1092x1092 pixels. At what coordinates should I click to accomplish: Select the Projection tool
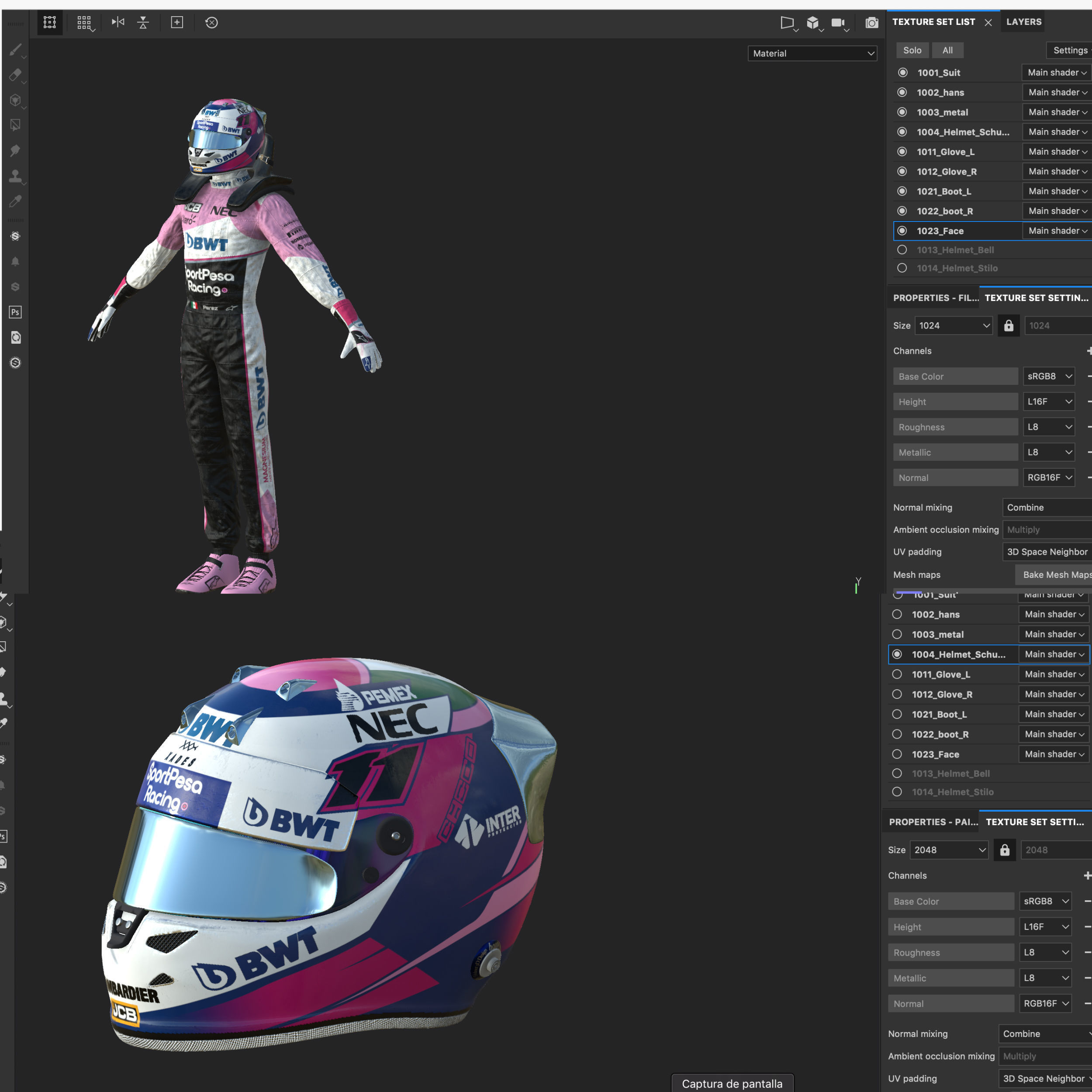[15, 100]
